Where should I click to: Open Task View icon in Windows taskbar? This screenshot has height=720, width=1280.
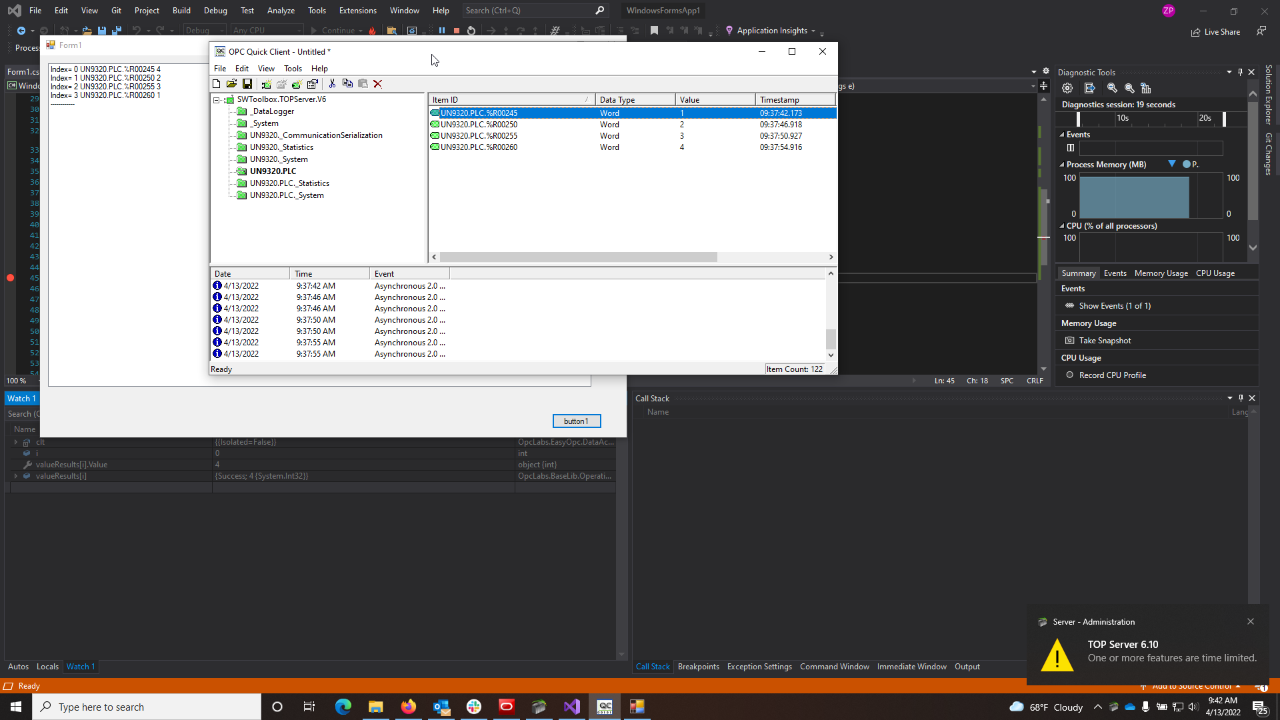tap(309, 707)
